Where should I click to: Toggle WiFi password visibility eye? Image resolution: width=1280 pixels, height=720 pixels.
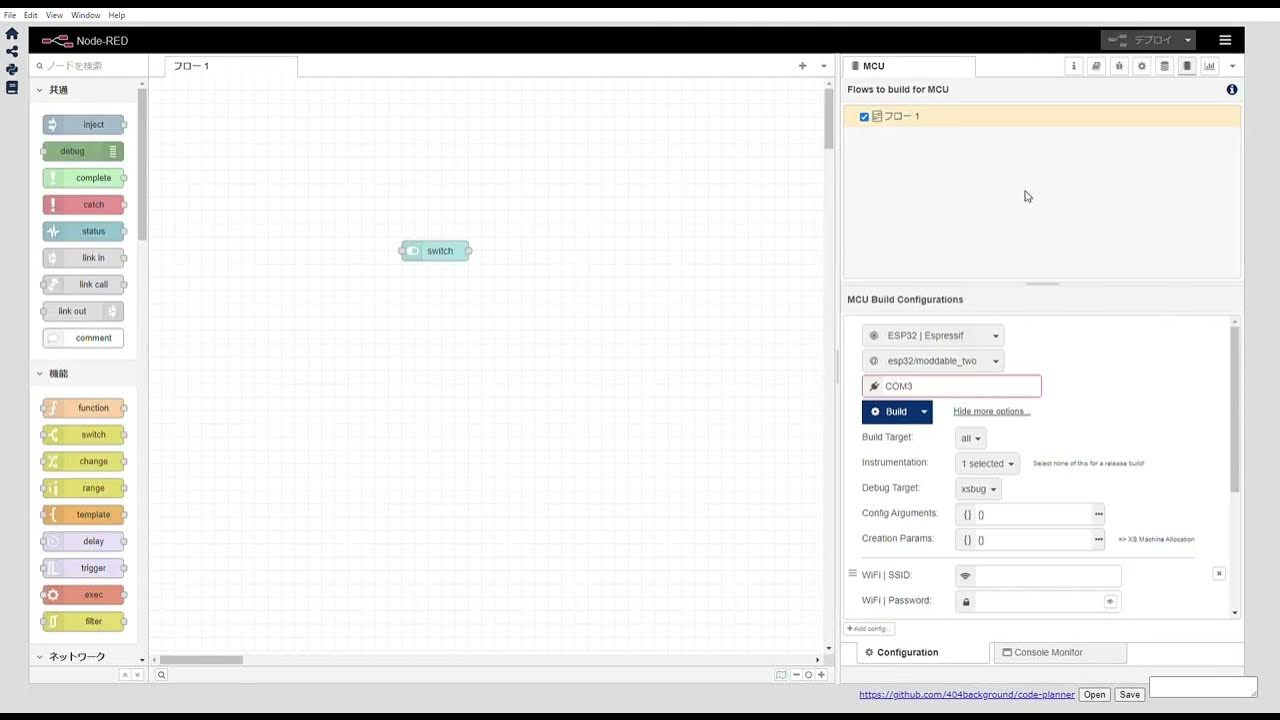click(1110, 602)
